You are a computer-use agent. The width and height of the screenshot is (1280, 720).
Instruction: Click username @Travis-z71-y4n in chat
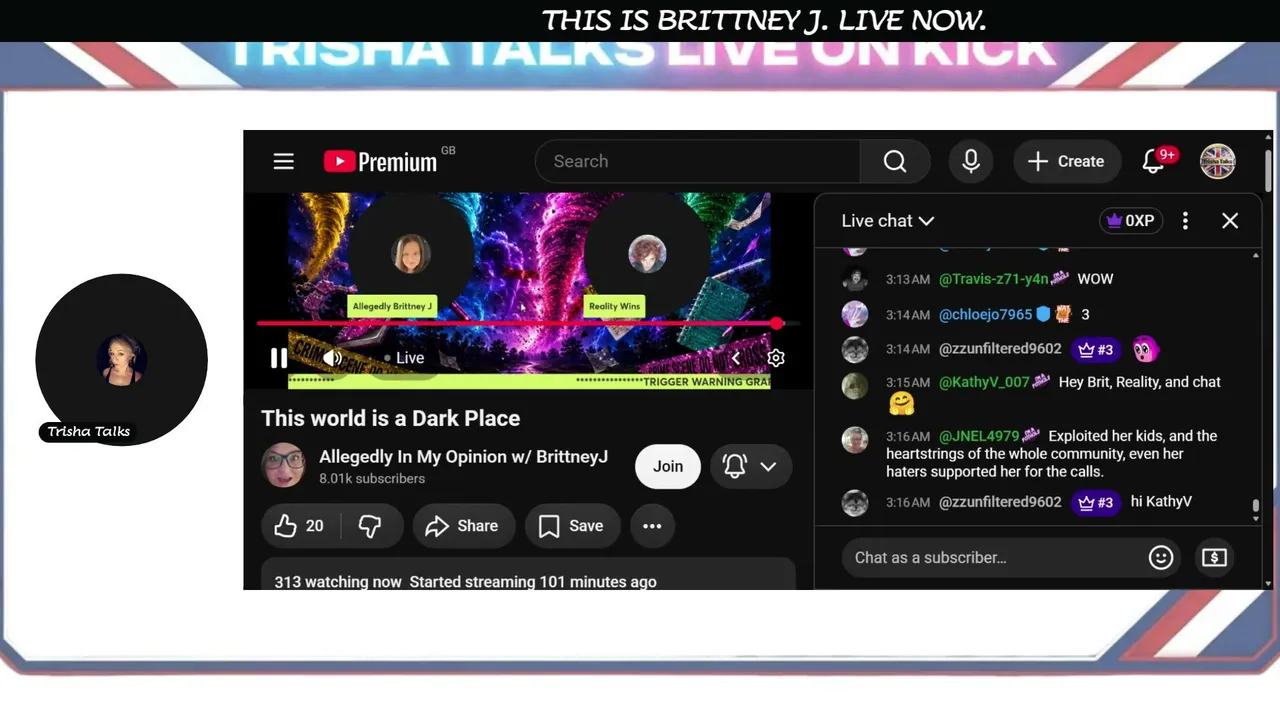coord(993,279)
